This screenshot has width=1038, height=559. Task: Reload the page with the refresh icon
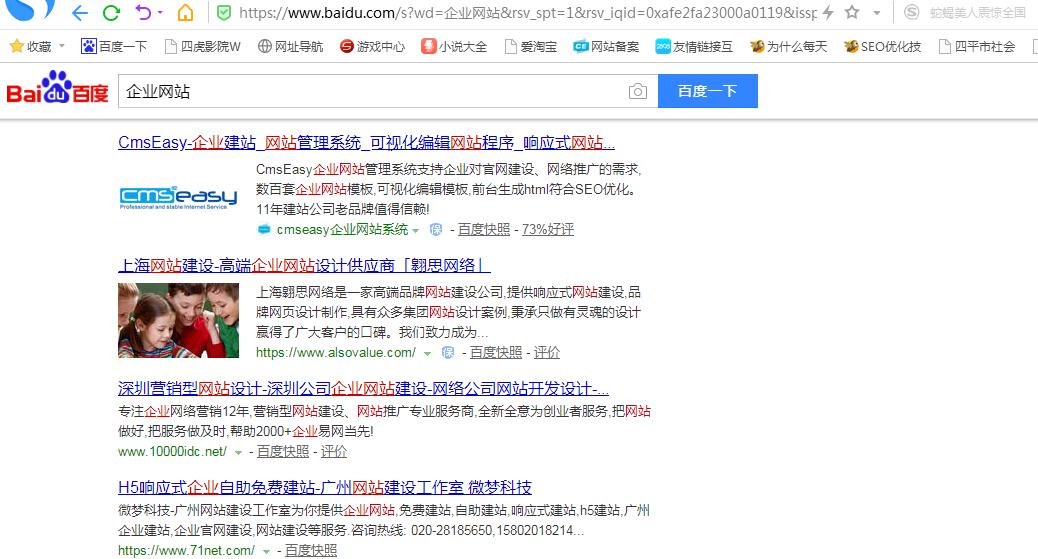(x=111, y=13)
